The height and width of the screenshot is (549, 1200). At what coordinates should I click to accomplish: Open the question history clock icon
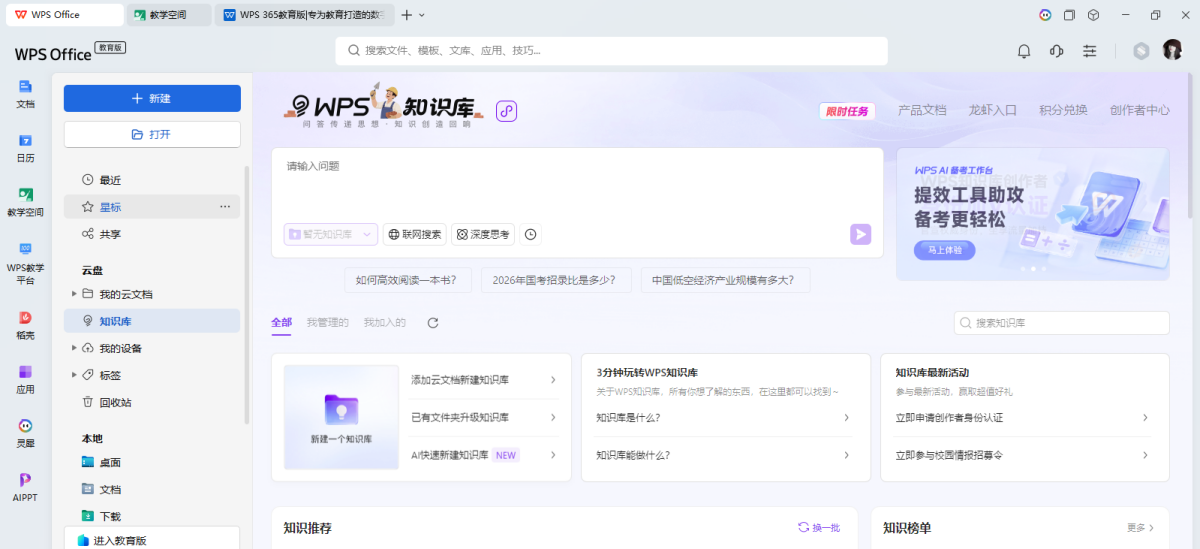click(531, 234)
